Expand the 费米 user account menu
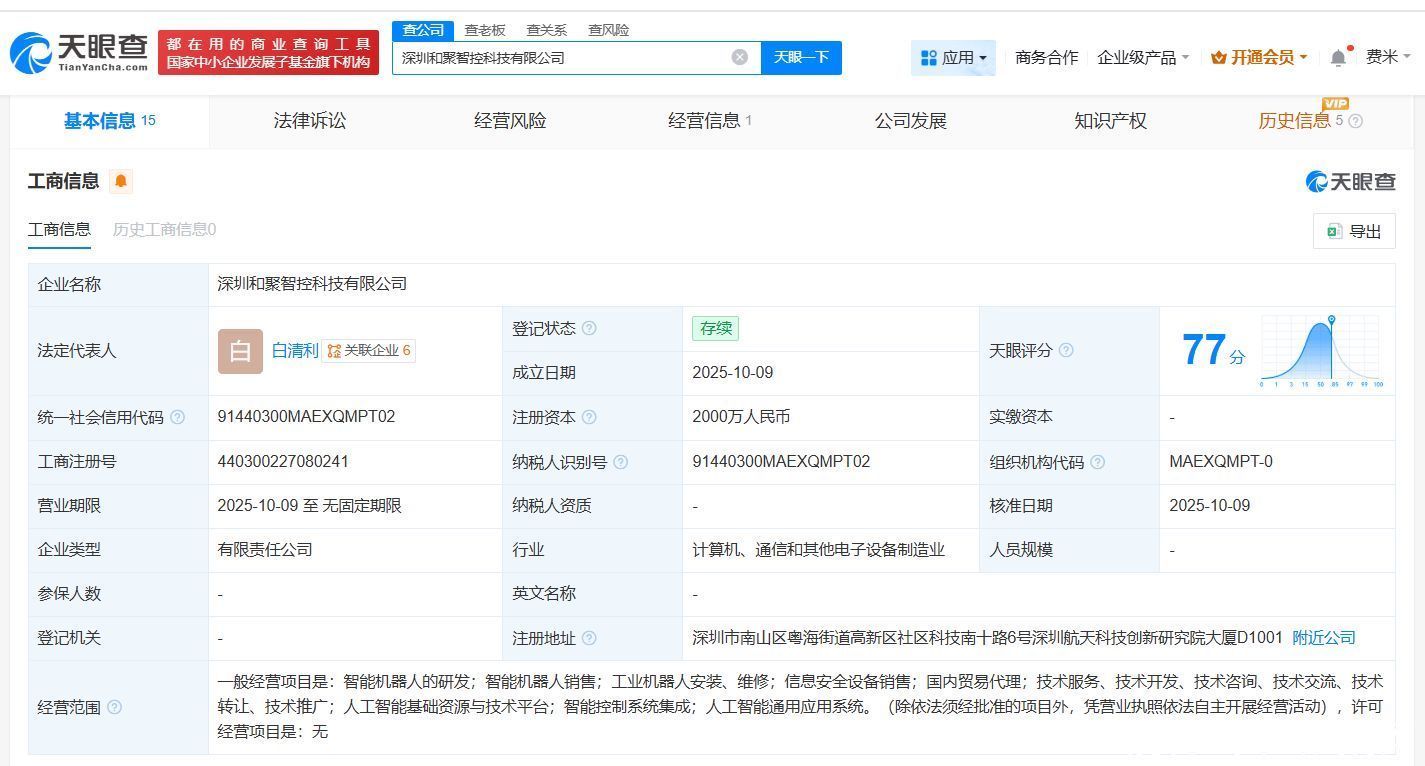Viewport: 1425px width, 766px height. coord(1388,57)
